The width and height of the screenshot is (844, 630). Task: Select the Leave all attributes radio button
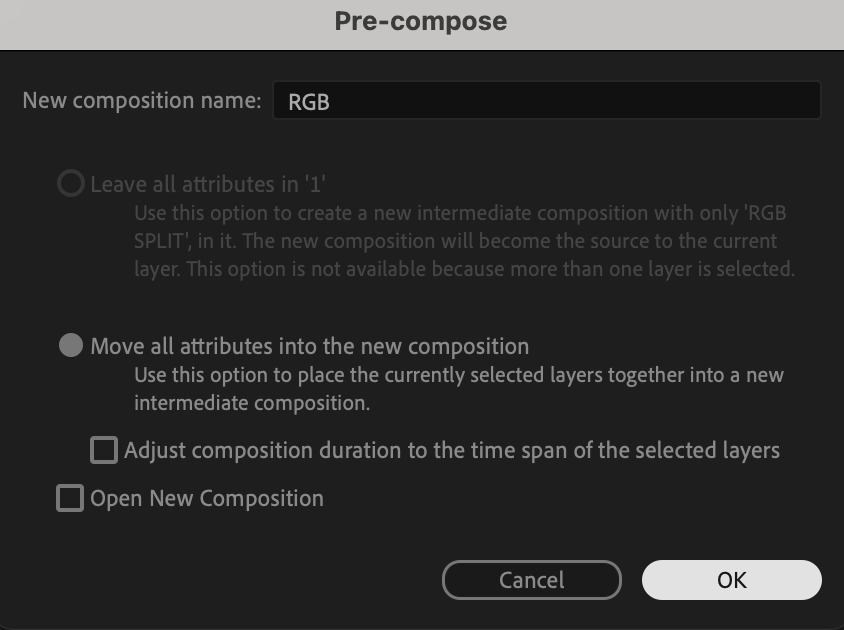tap(70, 184)
